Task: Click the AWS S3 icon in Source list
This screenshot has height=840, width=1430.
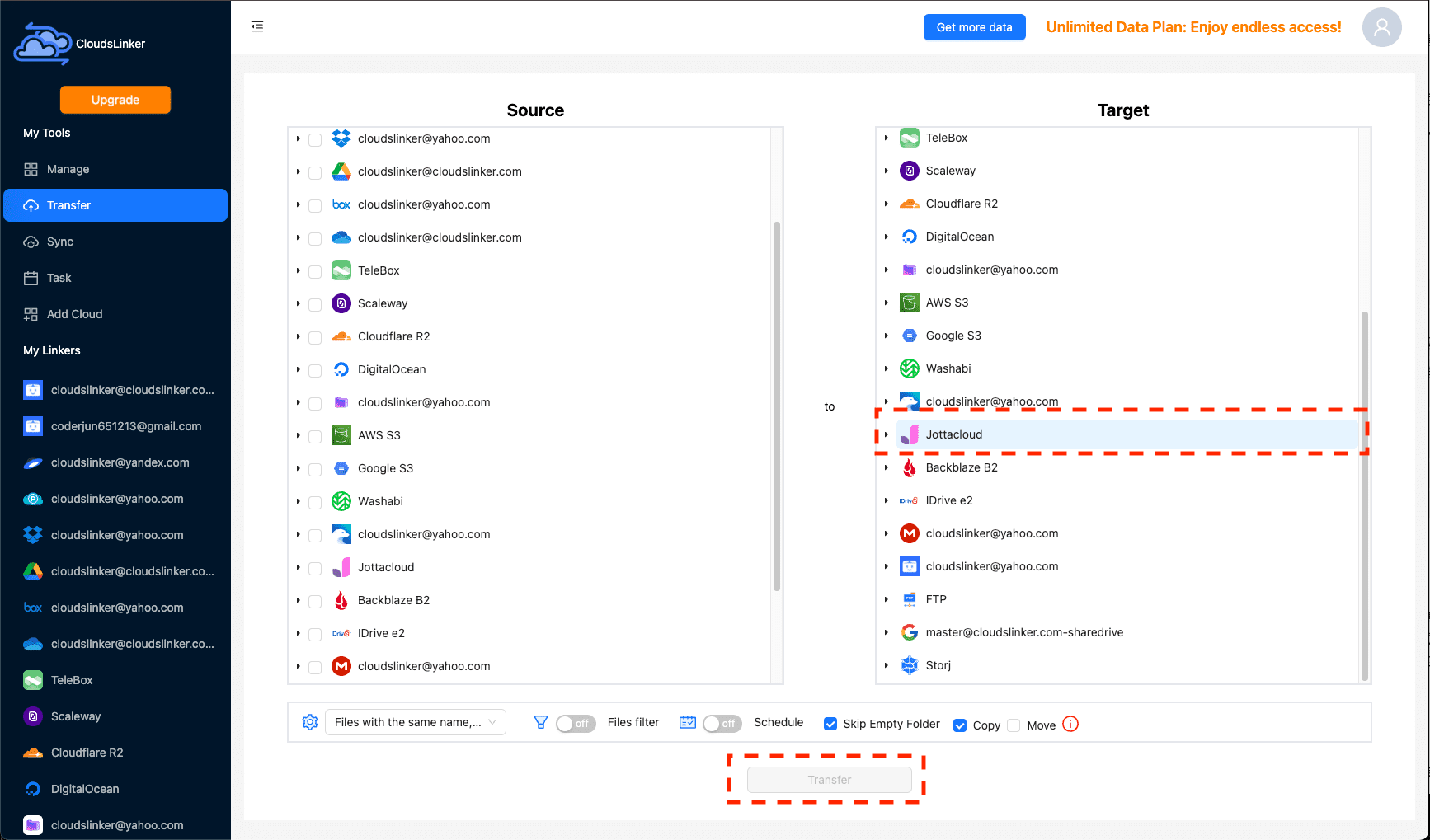Action: point(341,435)
